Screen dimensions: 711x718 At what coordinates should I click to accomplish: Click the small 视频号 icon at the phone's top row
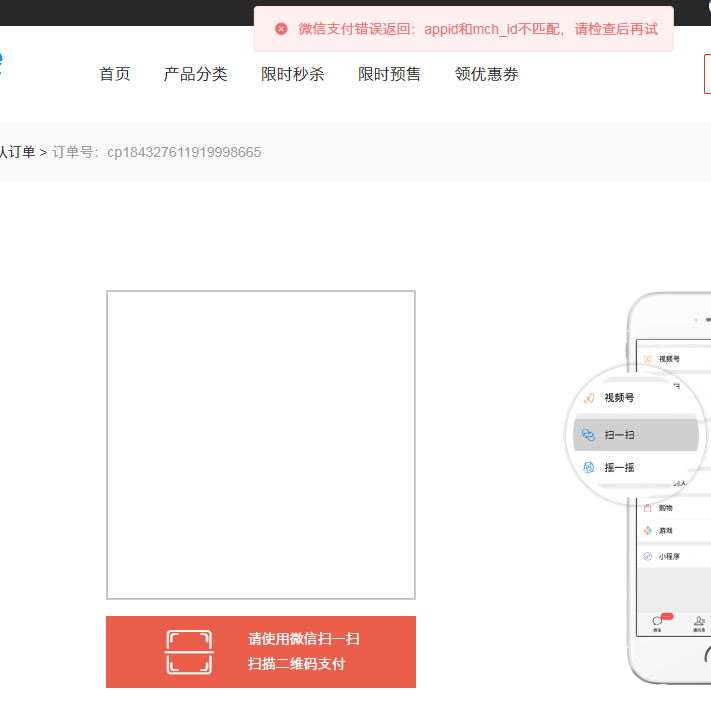(x=647, y=359)
